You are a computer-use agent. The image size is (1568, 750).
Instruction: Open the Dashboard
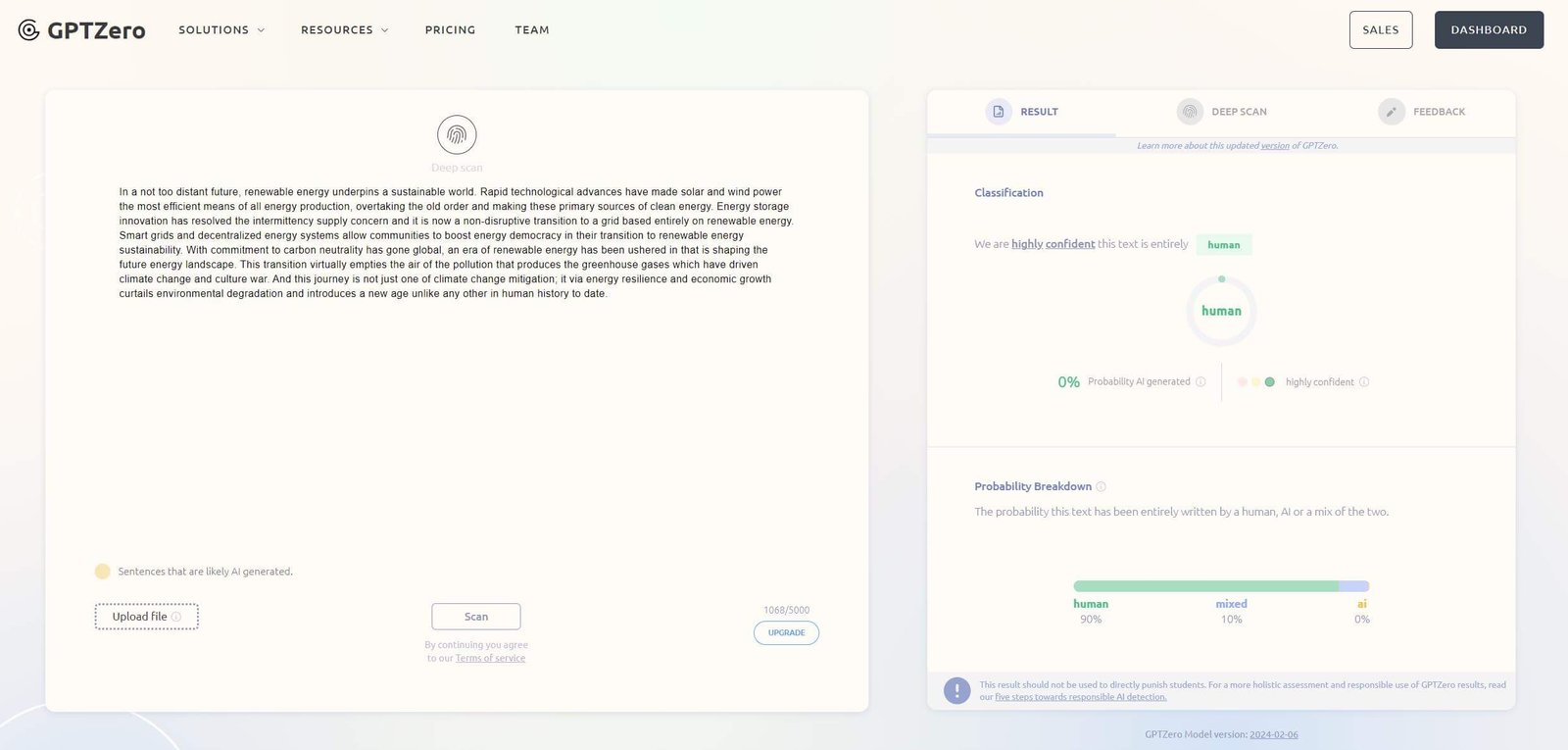coord(1488,30)
